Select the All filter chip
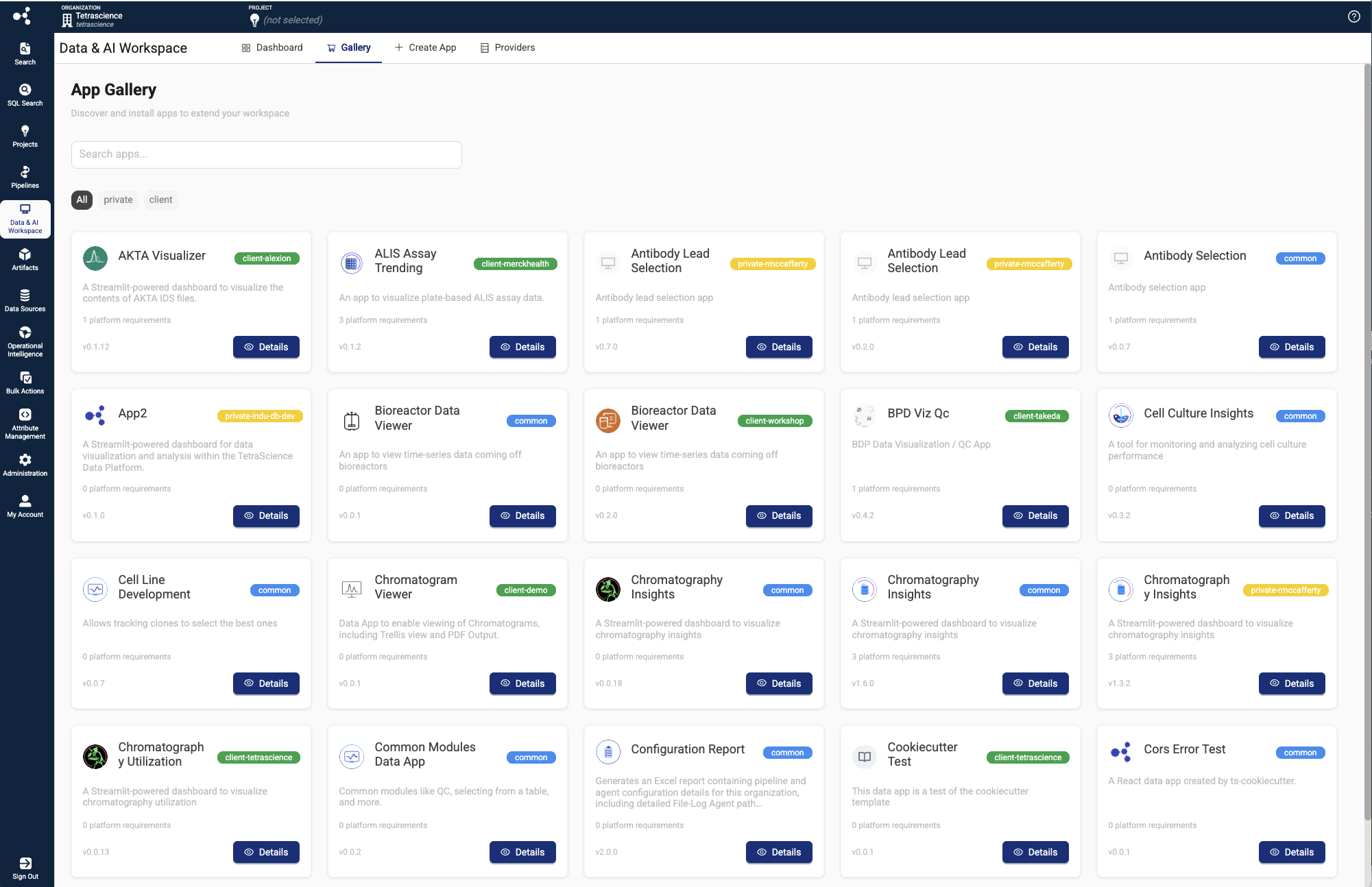The width and height of the screenshot is (1372, 887). tap(82, 199)
